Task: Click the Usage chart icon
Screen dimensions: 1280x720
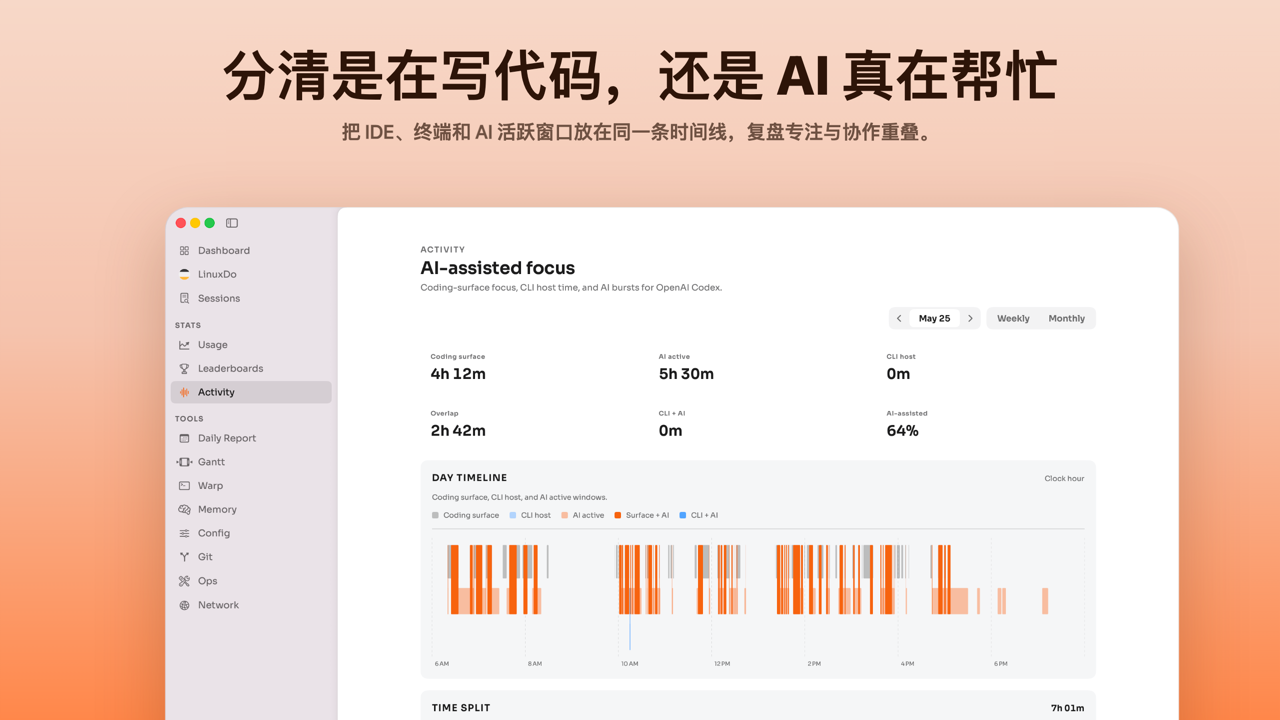Action: pos(184,345)
